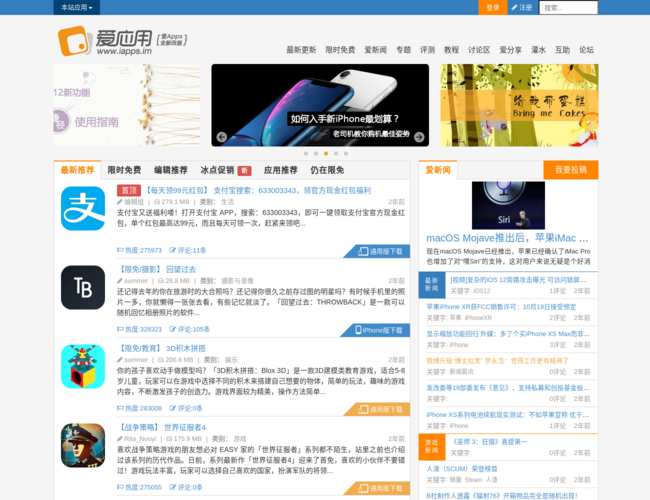650x500 pixels.
Task: Select the active orange carousel dot
Action: tap(326, 153)
